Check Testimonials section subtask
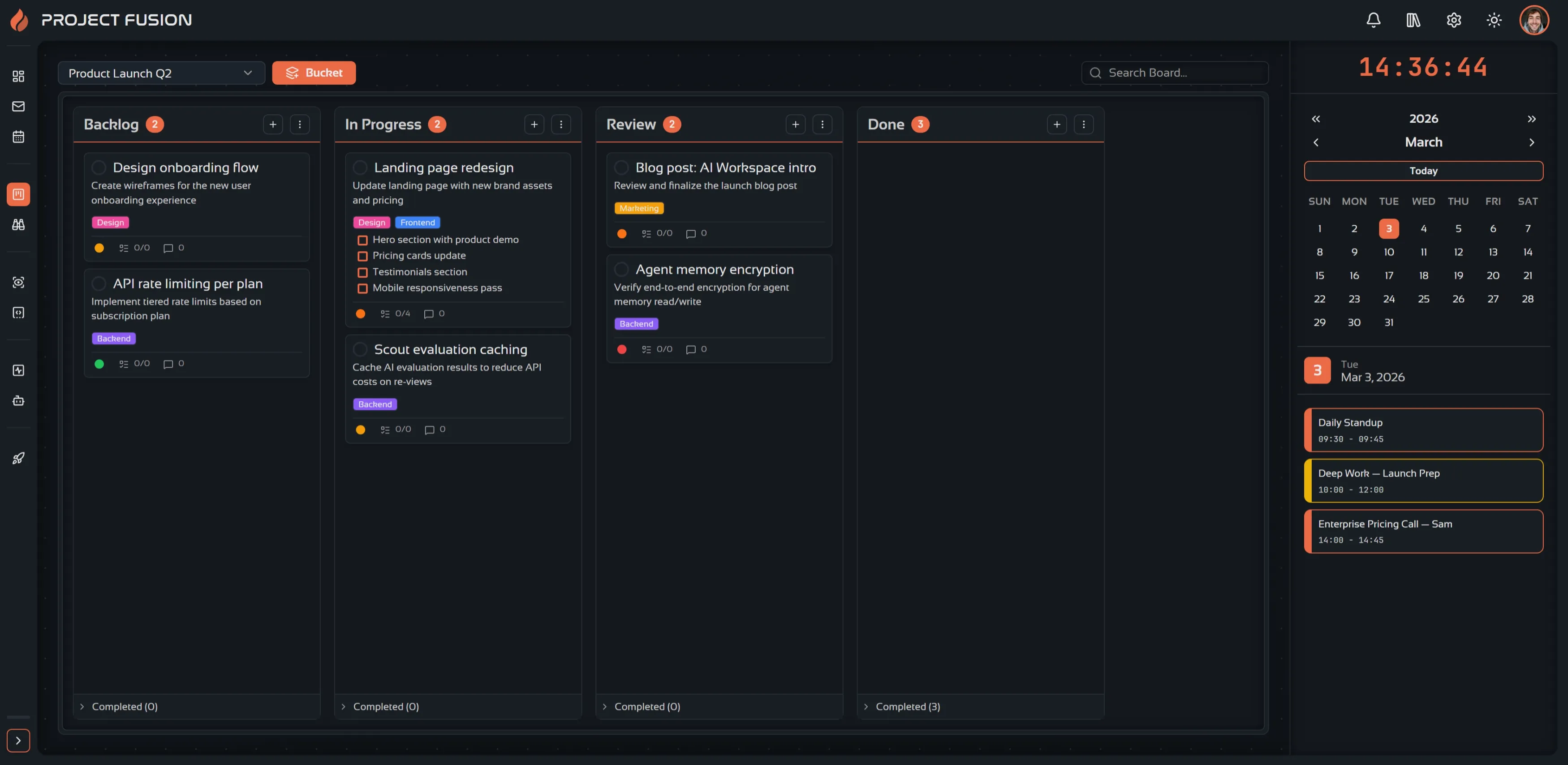1568x765 pixels. click(362, 272)
